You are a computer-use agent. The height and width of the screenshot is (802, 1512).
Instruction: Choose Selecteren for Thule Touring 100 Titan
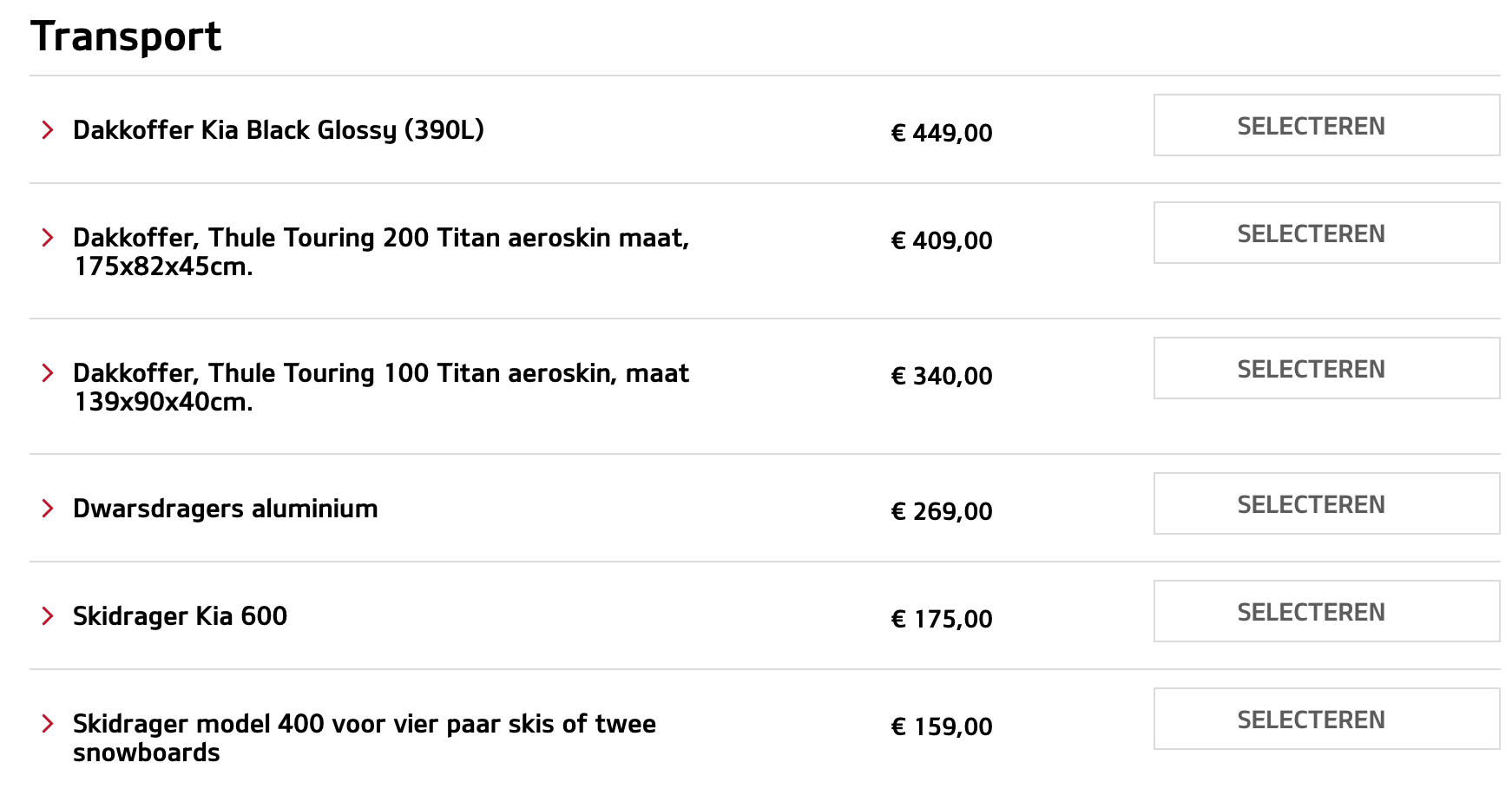pyautogui.click(x=1325, y=369)
